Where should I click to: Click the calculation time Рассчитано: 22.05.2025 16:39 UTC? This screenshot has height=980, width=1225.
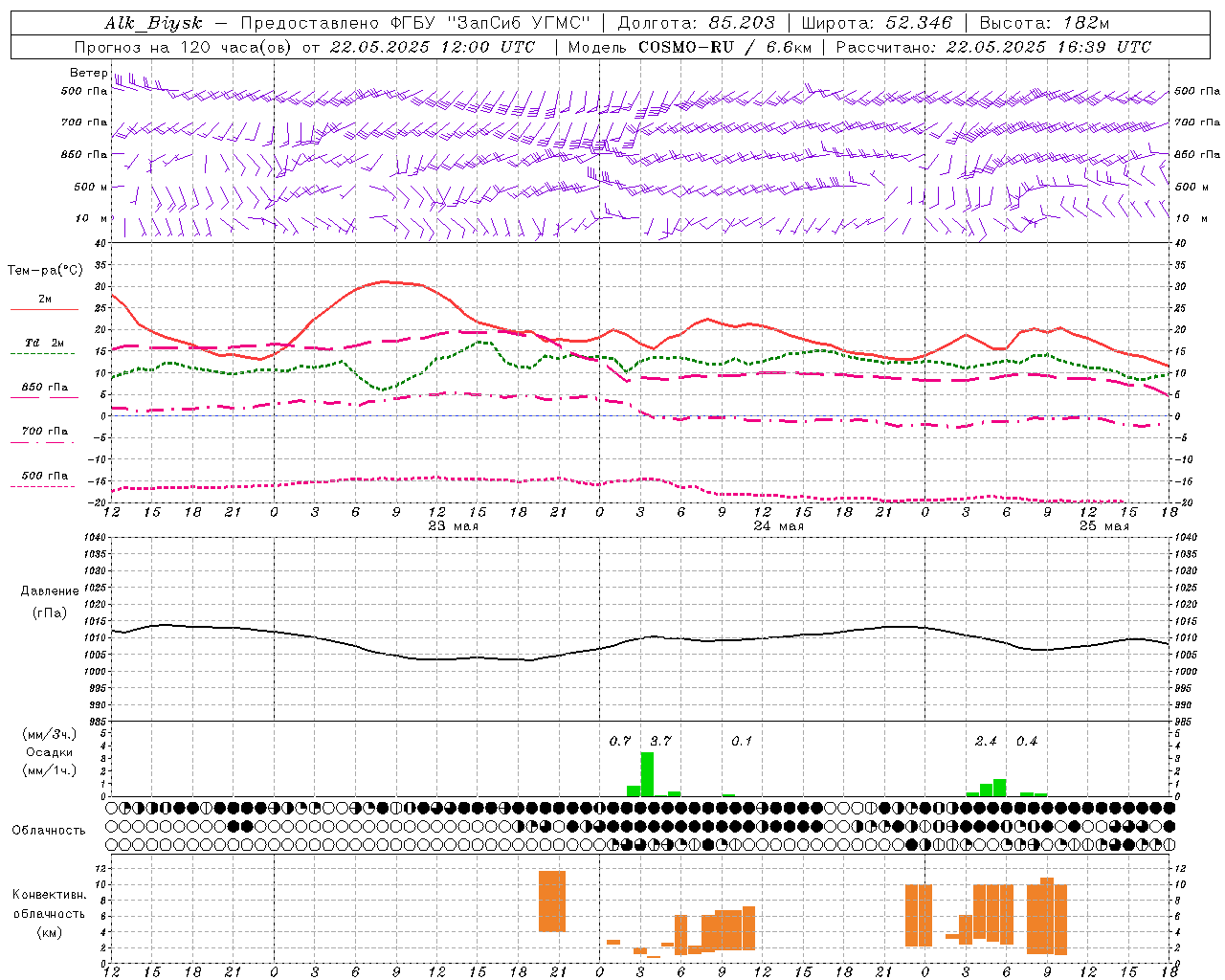993,47
